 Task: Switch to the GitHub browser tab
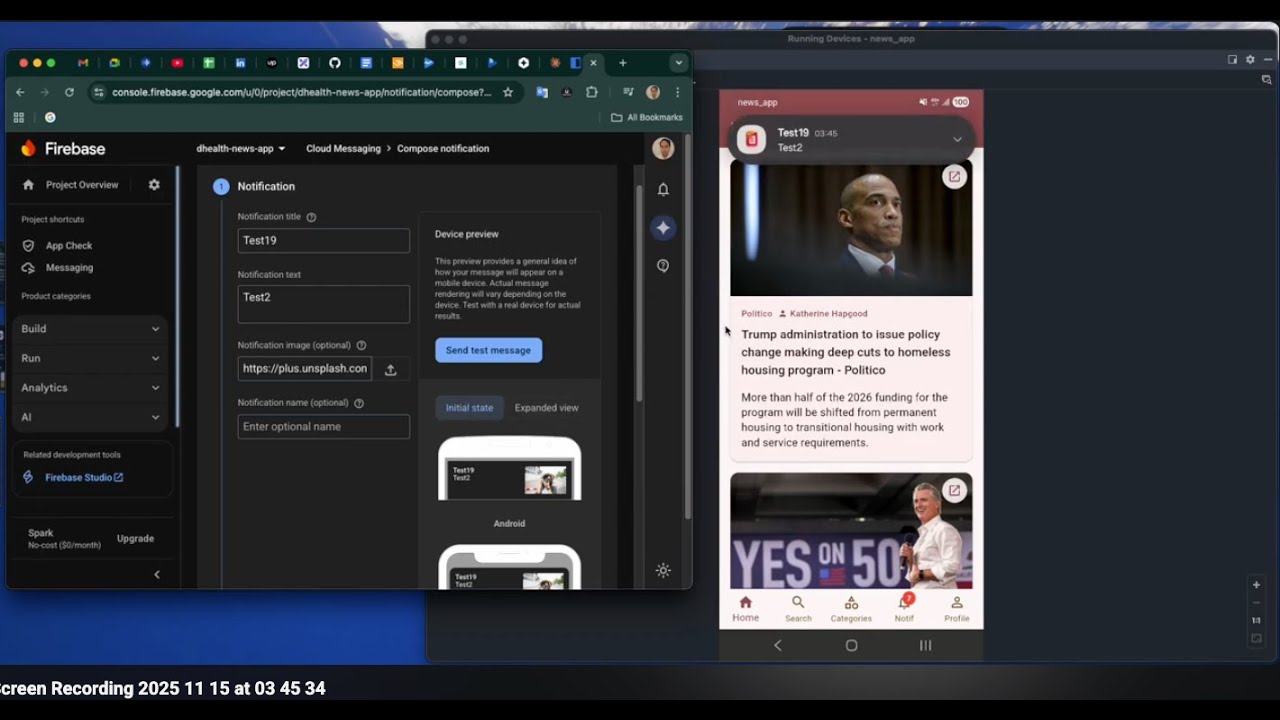pos(334,63)
